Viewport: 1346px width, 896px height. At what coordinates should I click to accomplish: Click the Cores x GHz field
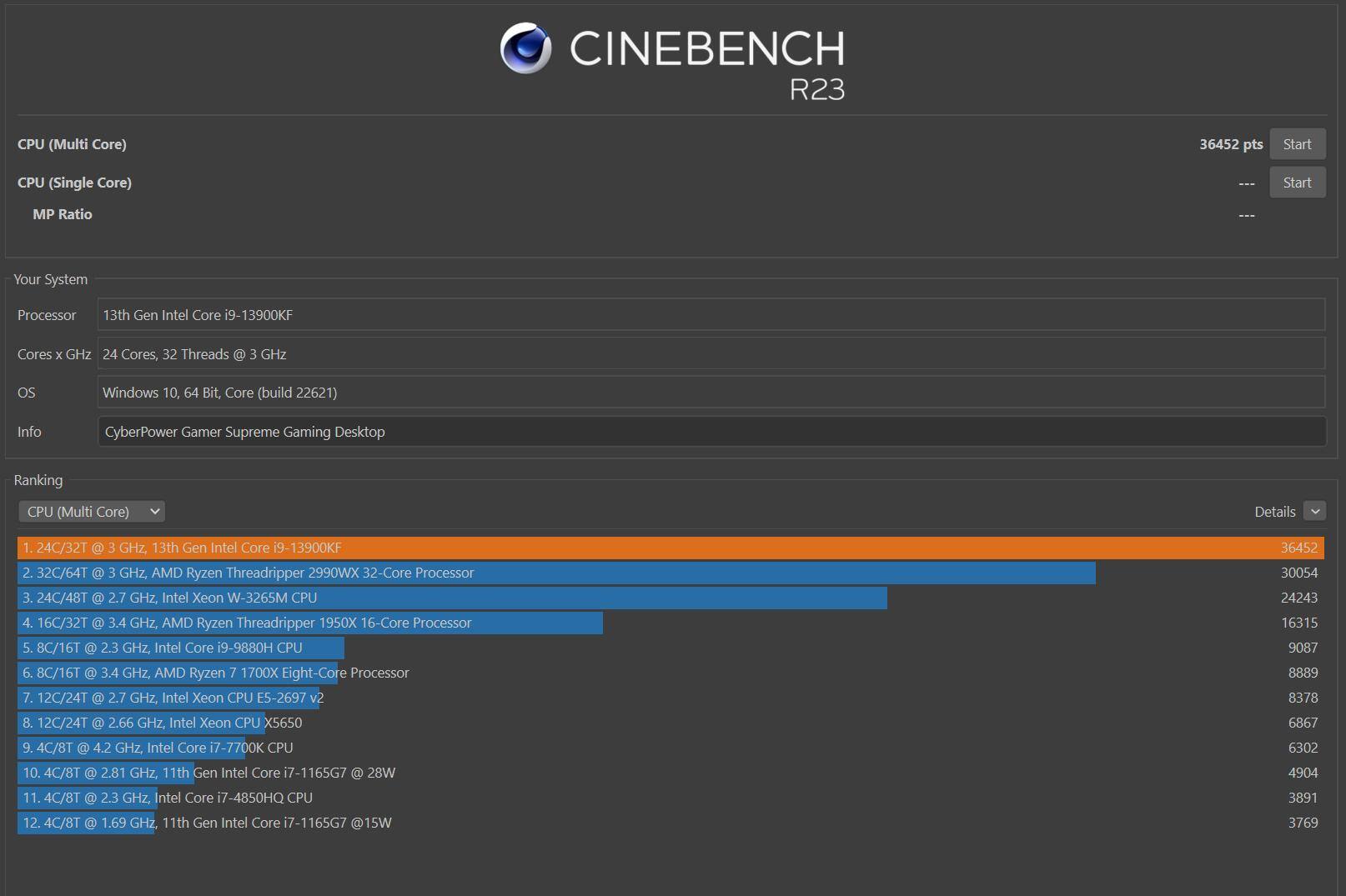point(711,354)
